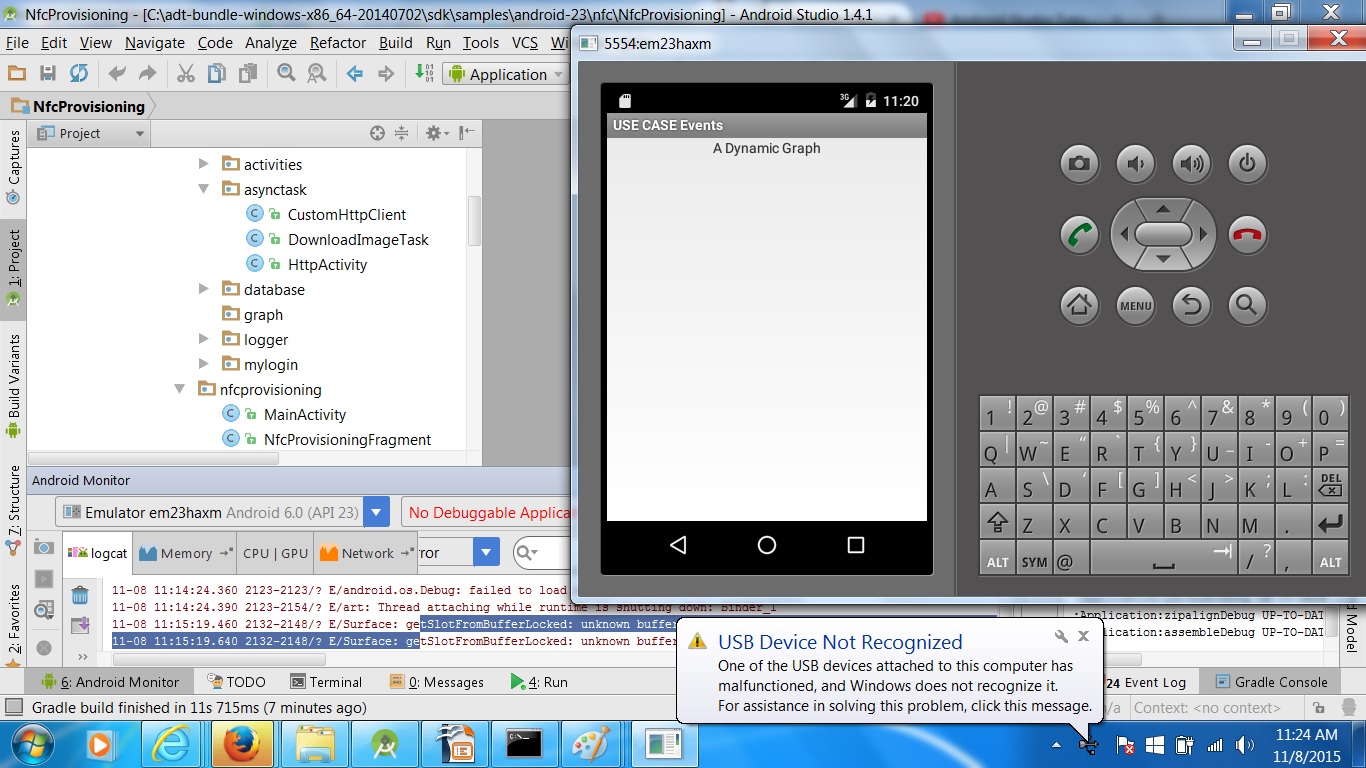Viewport: 1366px width, 768px height.
Task: Click emulator green call button
Action: 1079,235
